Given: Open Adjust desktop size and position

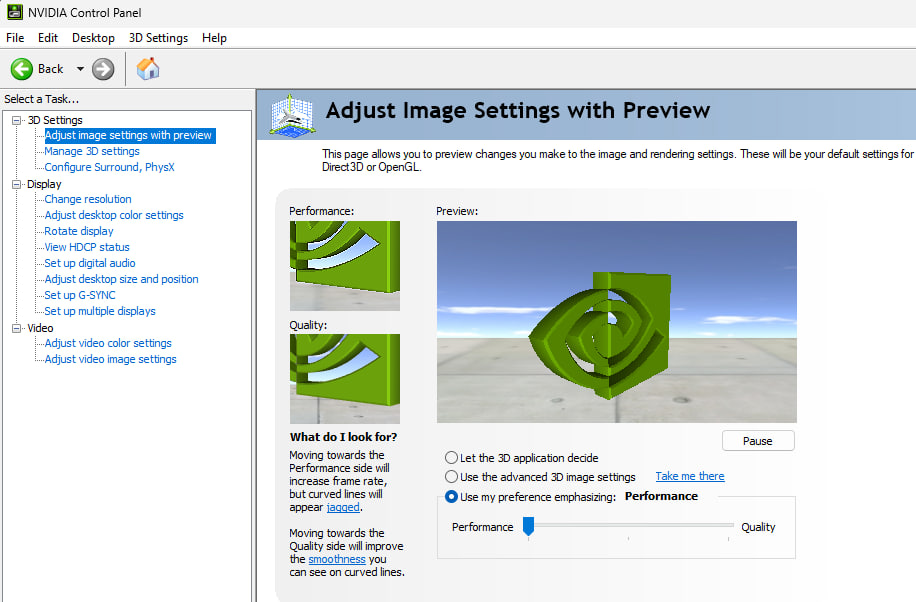Looking at the screenshot, I should click(122, 279).
